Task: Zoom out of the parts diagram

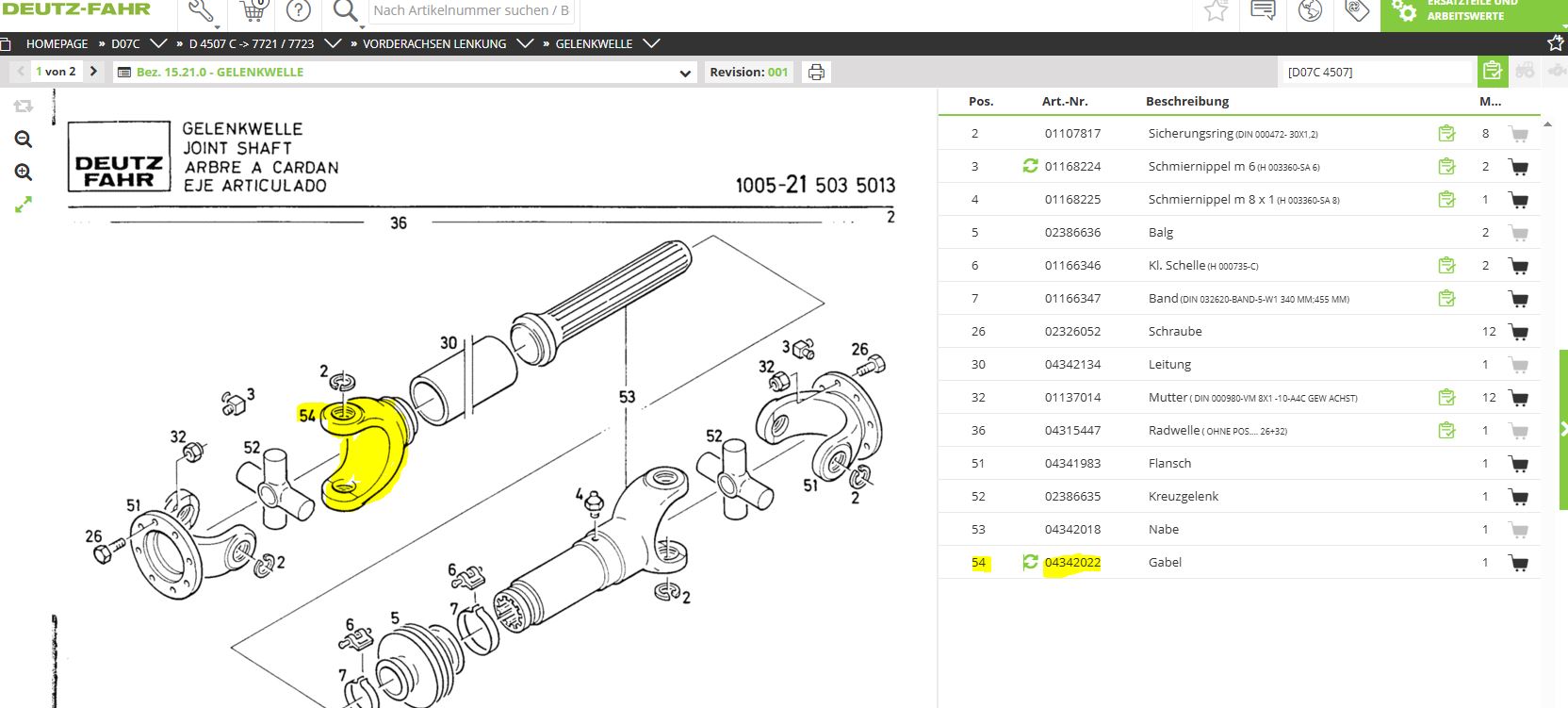Action: [x=24, y=140]
